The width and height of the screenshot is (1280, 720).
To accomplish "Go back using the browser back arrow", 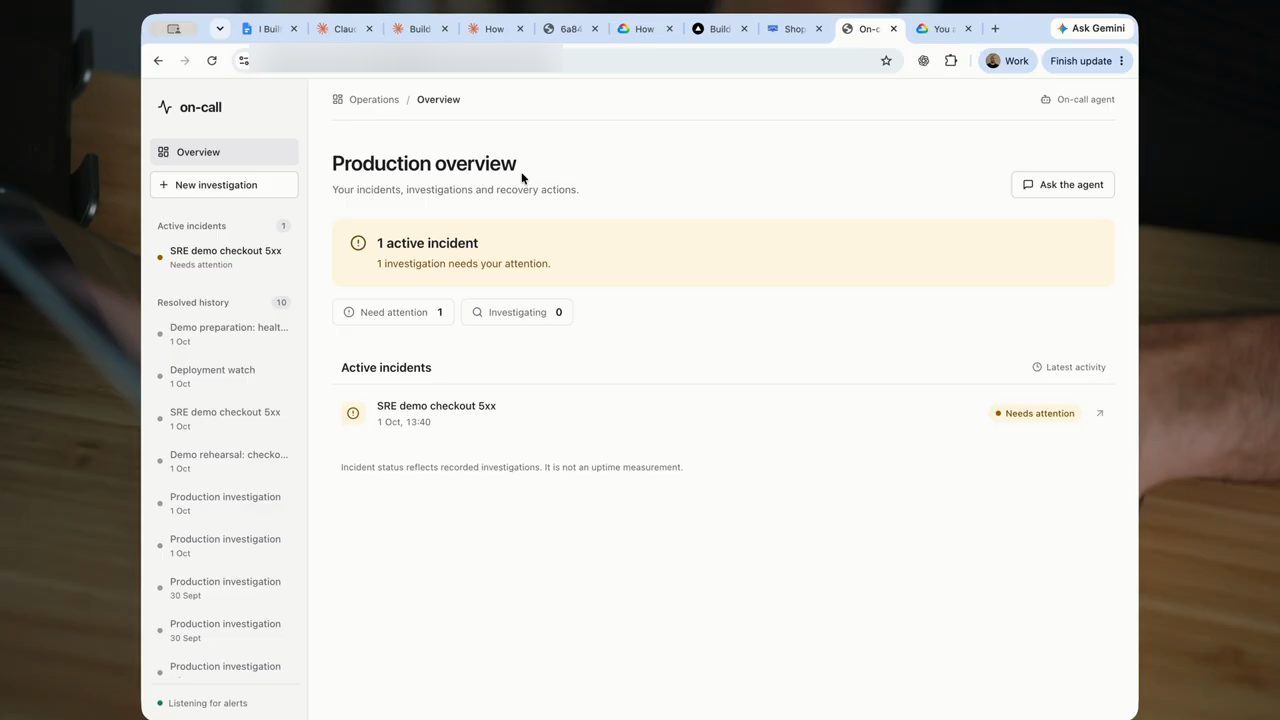I will (158, 61).
